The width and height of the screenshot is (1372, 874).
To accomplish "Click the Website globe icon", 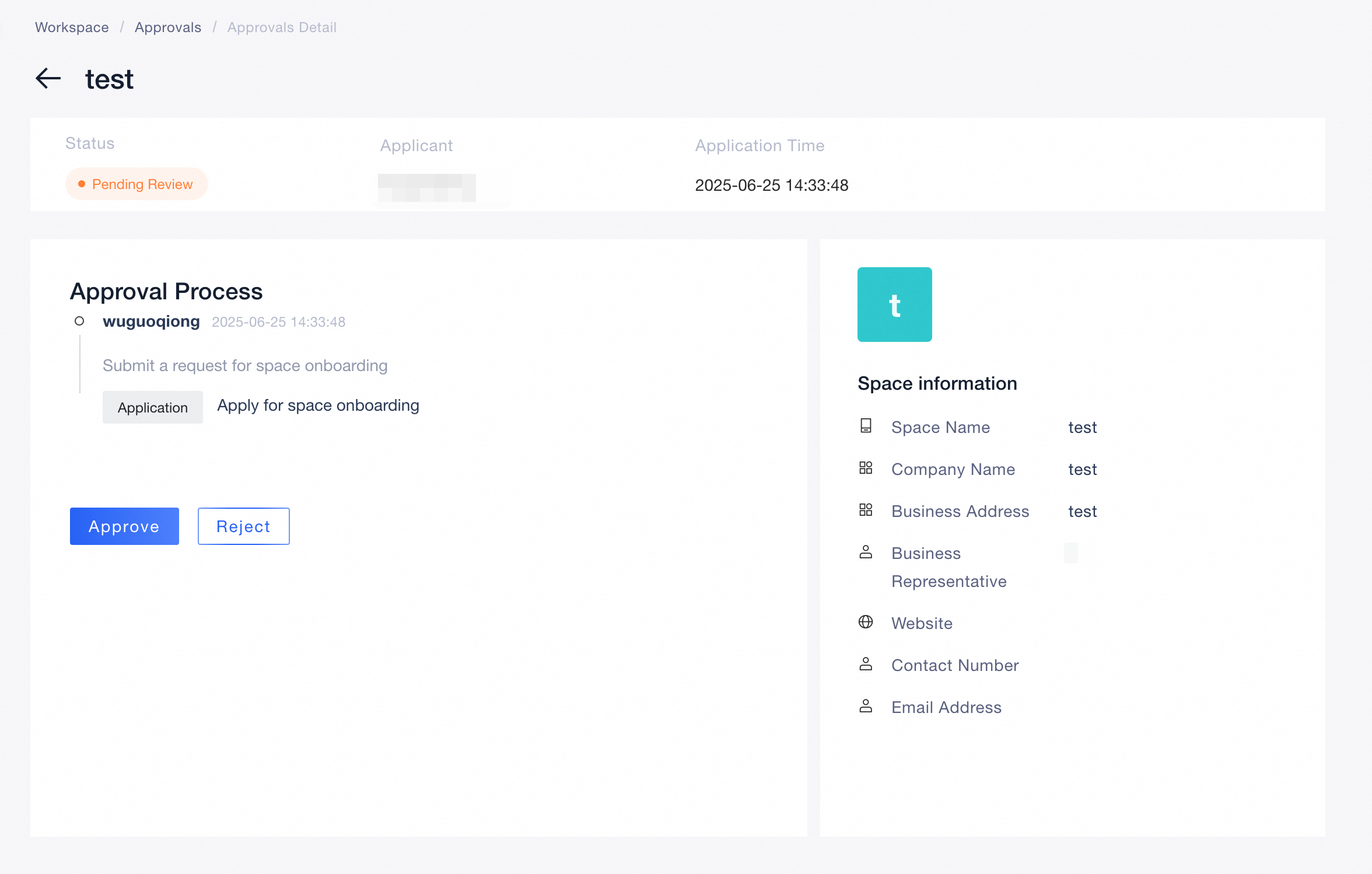I will click(866, 622).
